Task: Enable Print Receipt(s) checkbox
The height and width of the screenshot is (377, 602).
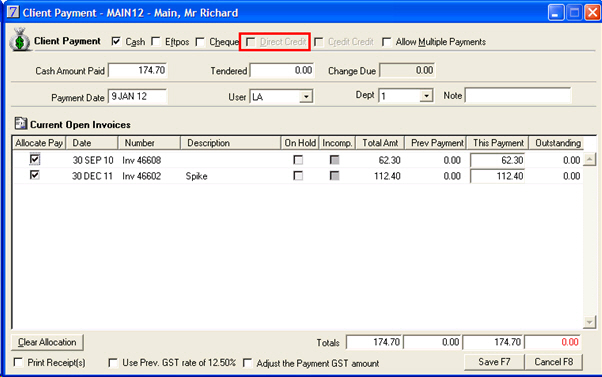Action: (18, 362)
